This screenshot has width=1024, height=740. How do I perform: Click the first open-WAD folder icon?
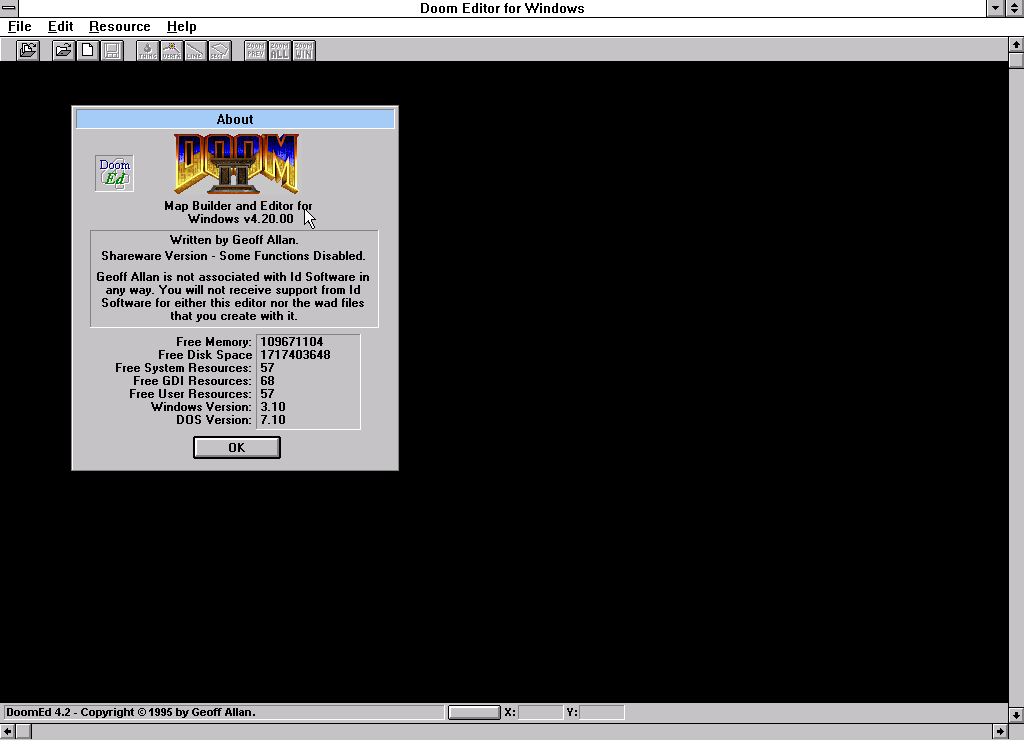(28, 50)
